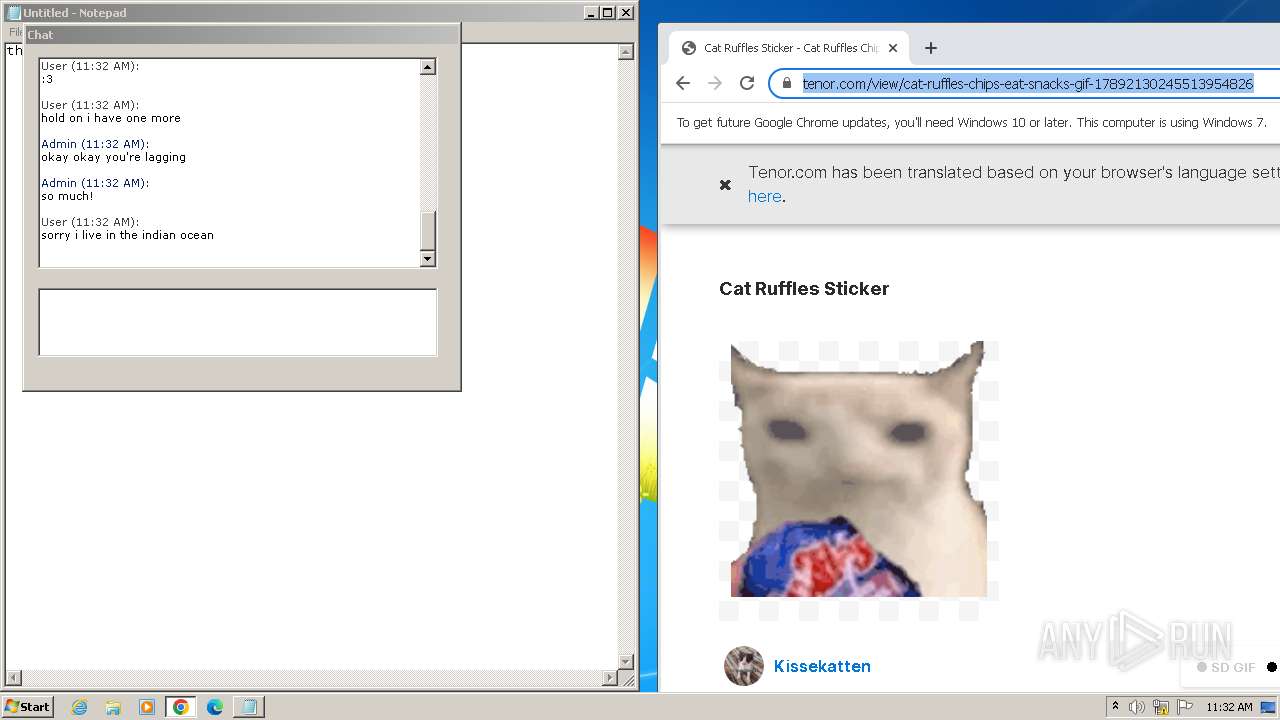1280x720 pixels.
Task: Click the network tray icon
Action: 1161,707
